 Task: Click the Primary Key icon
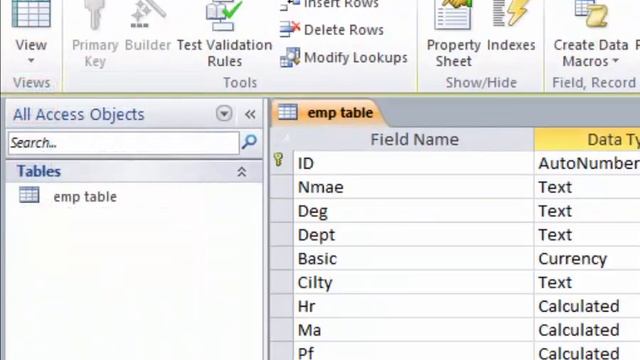(95, 16)
